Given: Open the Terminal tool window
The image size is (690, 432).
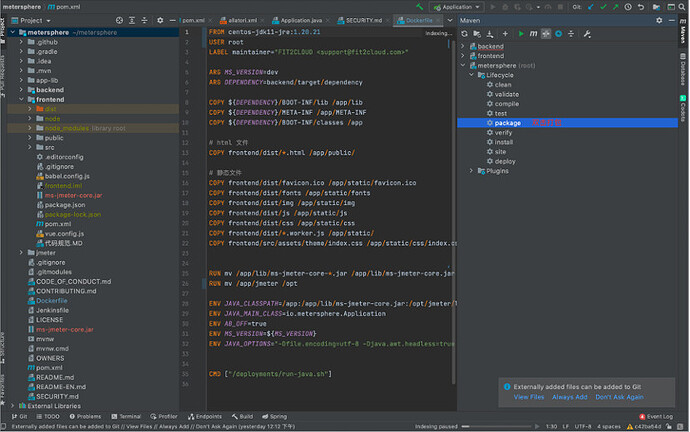Looking at the screenshot, I should coord(126,416).
